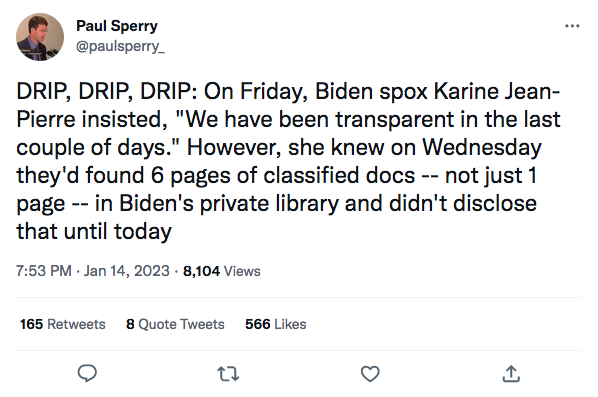The width and height of the screenshot is (598, 397).
Task: Open the three-dot more options menu
Action: pyautogui.click(x=572, y=26)
